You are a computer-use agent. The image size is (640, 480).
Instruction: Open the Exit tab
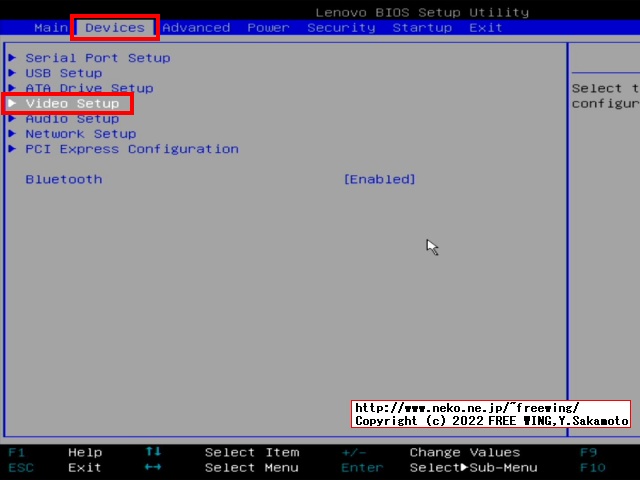point(486,27)
